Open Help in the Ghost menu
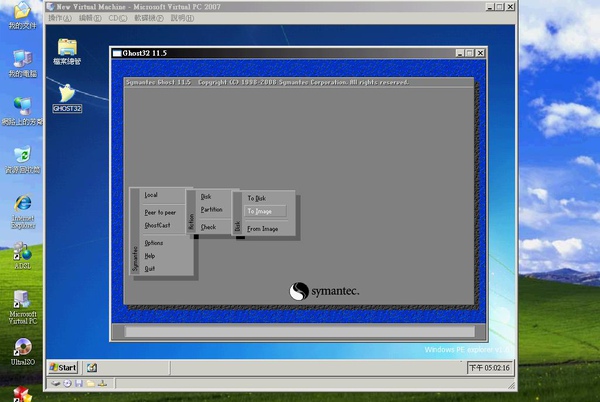Viewport: 600px width, 402px height. 150,256
